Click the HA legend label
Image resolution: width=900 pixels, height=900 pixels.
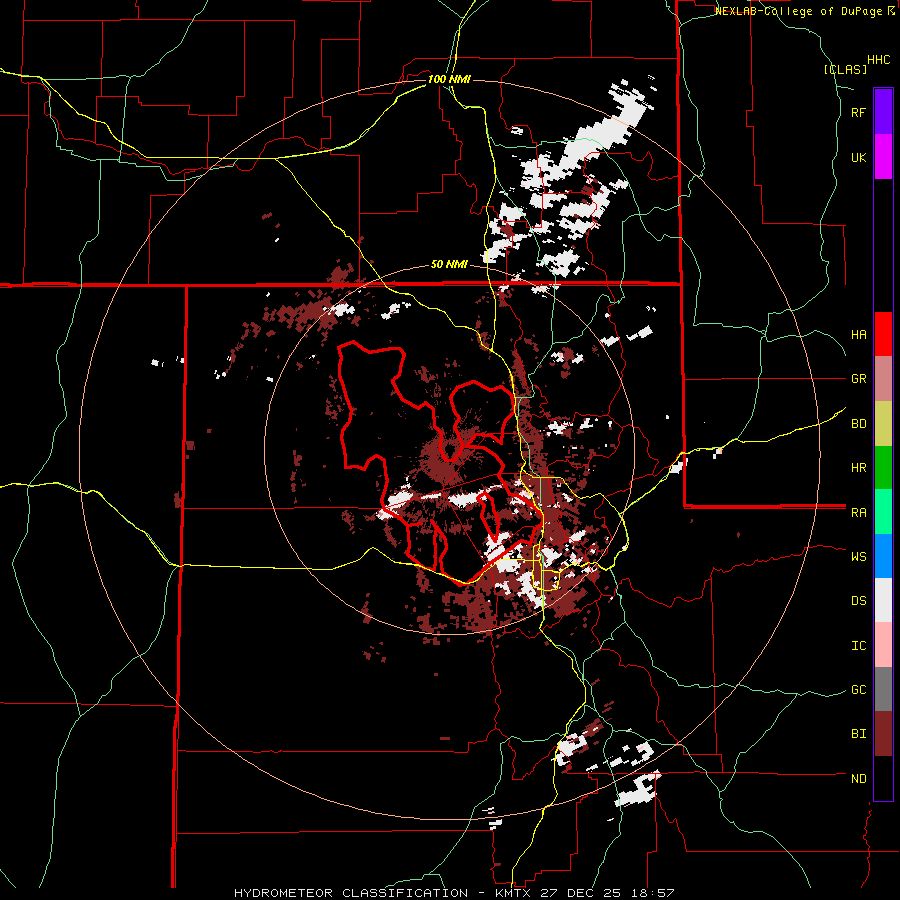(x=859, y=335)
